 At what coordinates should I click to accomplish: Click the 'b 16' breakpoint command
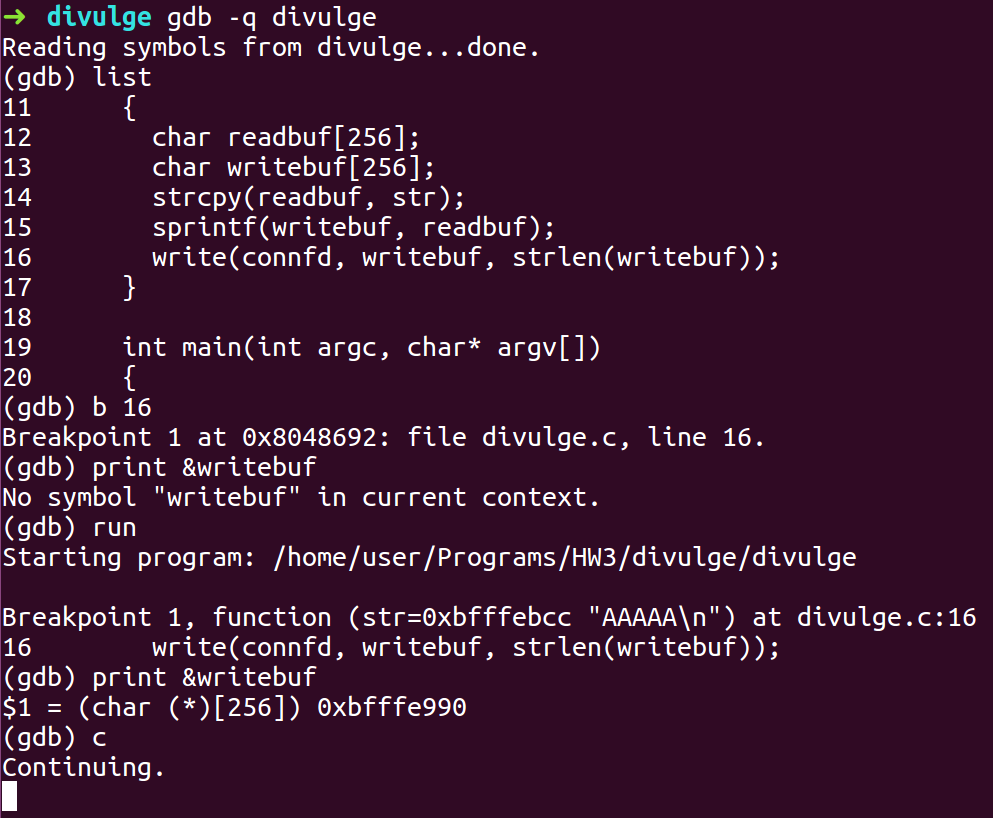122,408
